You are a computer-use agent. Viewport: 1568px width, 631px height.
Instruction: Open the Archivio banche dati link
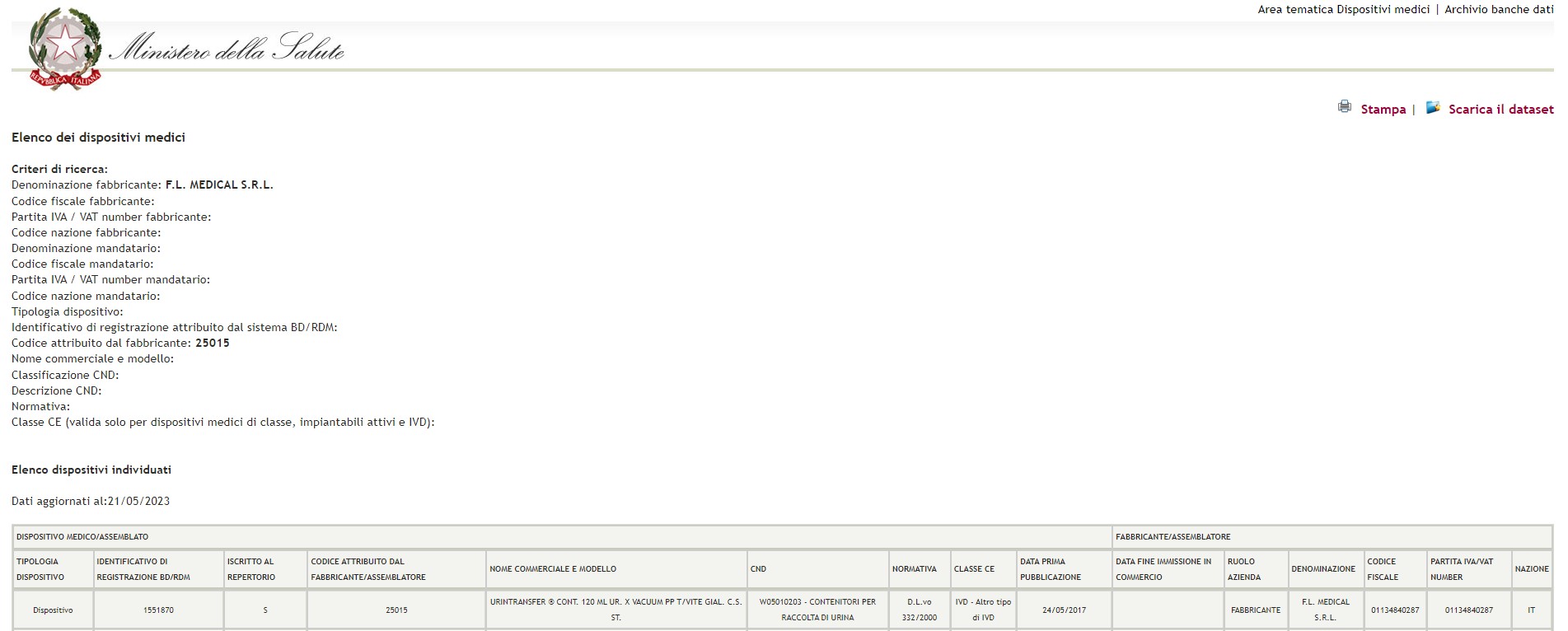[x=1498, y=10]
